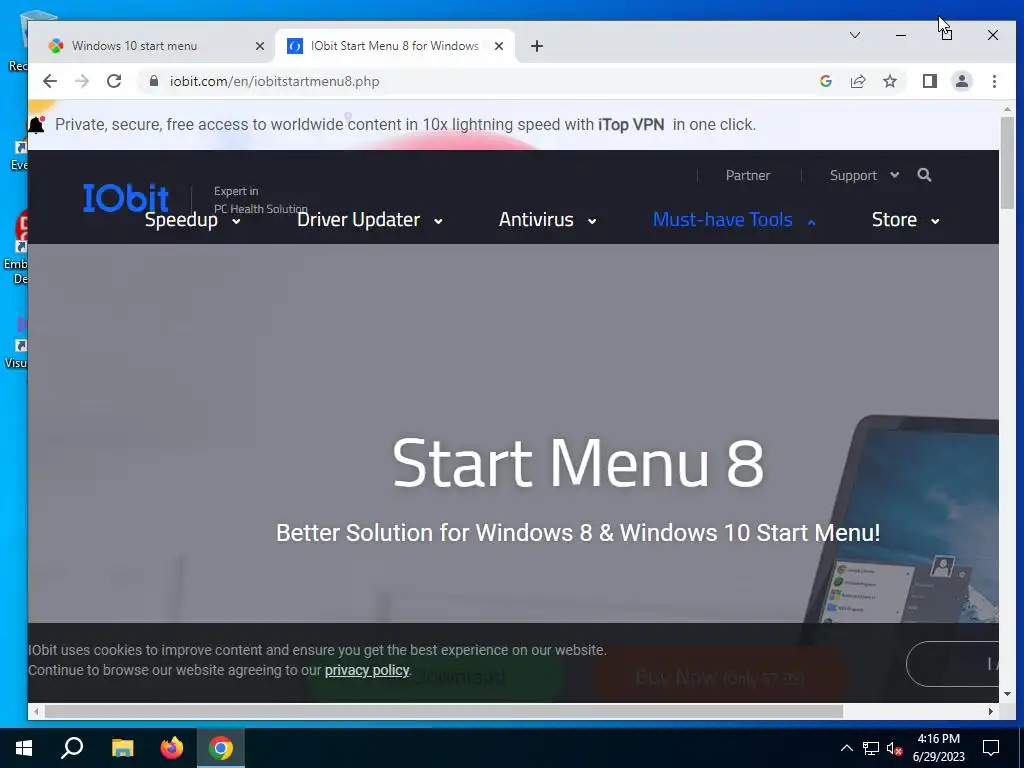Click the vertical scrollbar thumb
The height and width of the screenshot is (768, 1024).
(1007, 163)
